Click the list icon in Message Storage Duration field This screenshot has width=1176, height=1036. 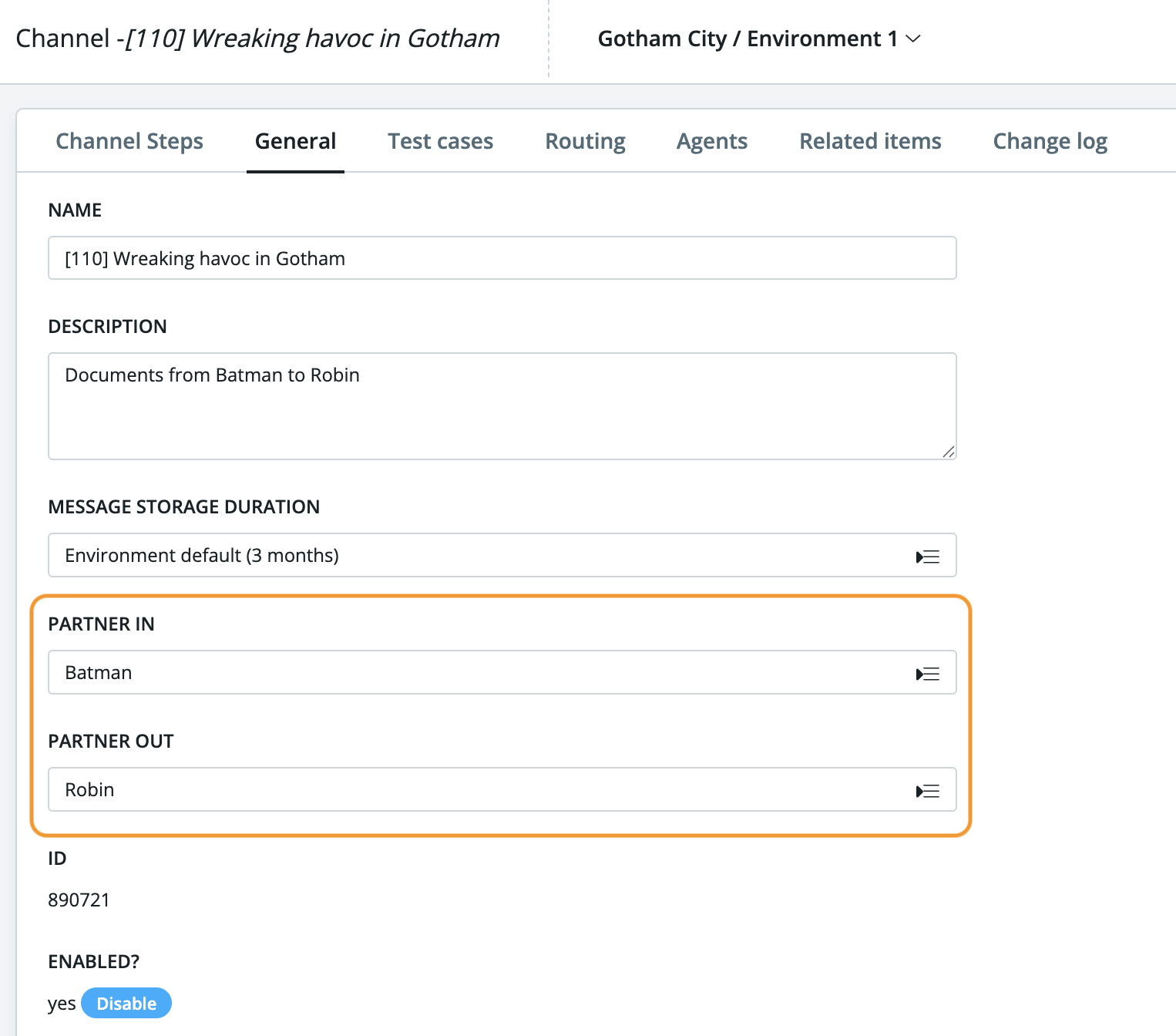[x=928, y=557]
